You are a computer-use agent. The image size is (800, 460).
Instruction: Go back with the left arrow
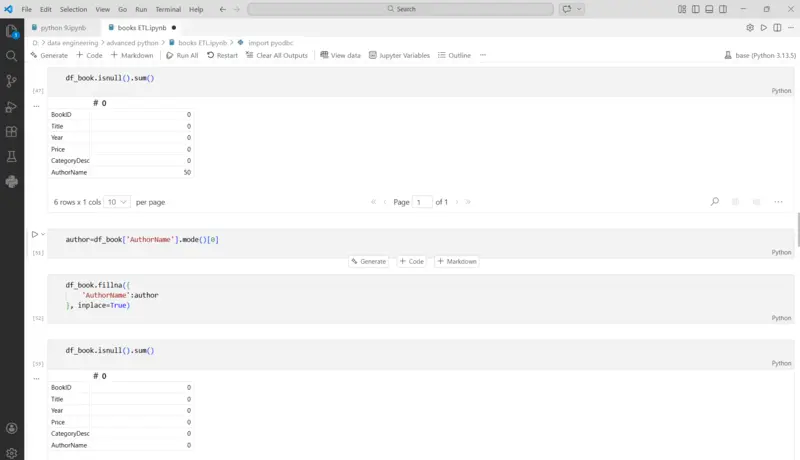(x=222, y=9)
